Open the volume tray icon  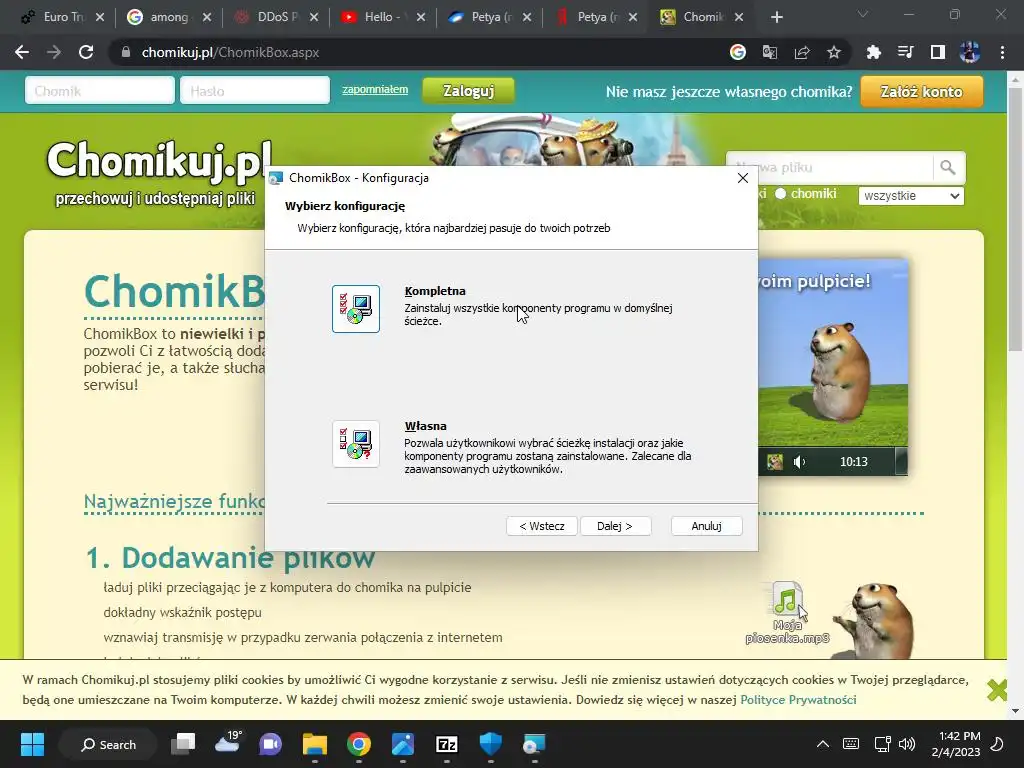pyautogui.click(x=907, y=744)
